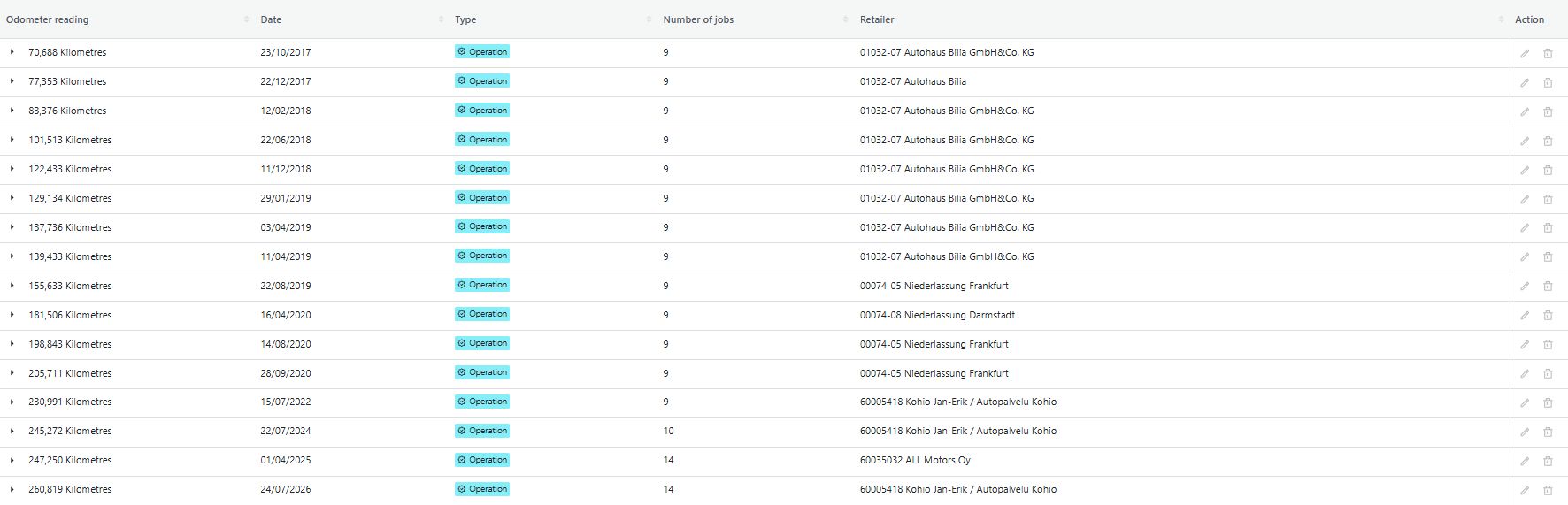Select retailer 01032-07 Autohaus Bilia short name
Viewport: 1568px width, 505px height.
pos(913,81)
